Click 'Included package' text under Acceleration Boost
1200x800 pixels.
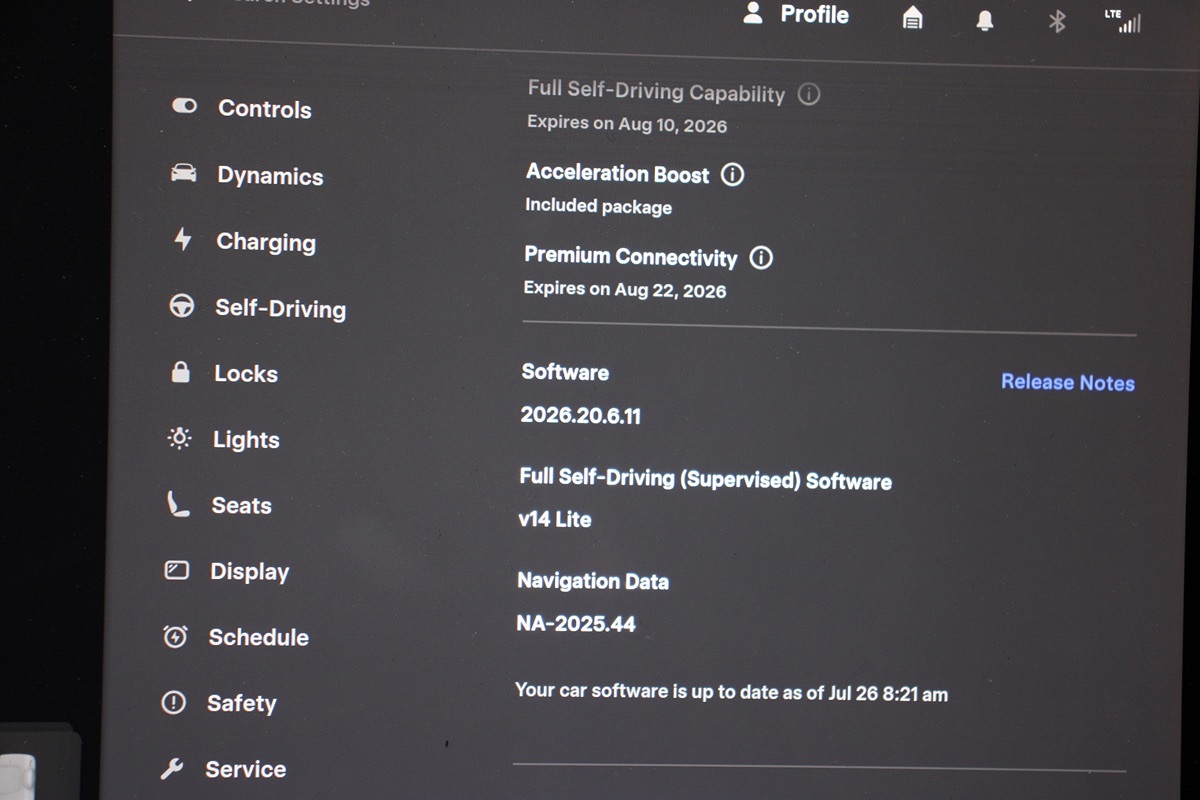click(x=598, y=207)
